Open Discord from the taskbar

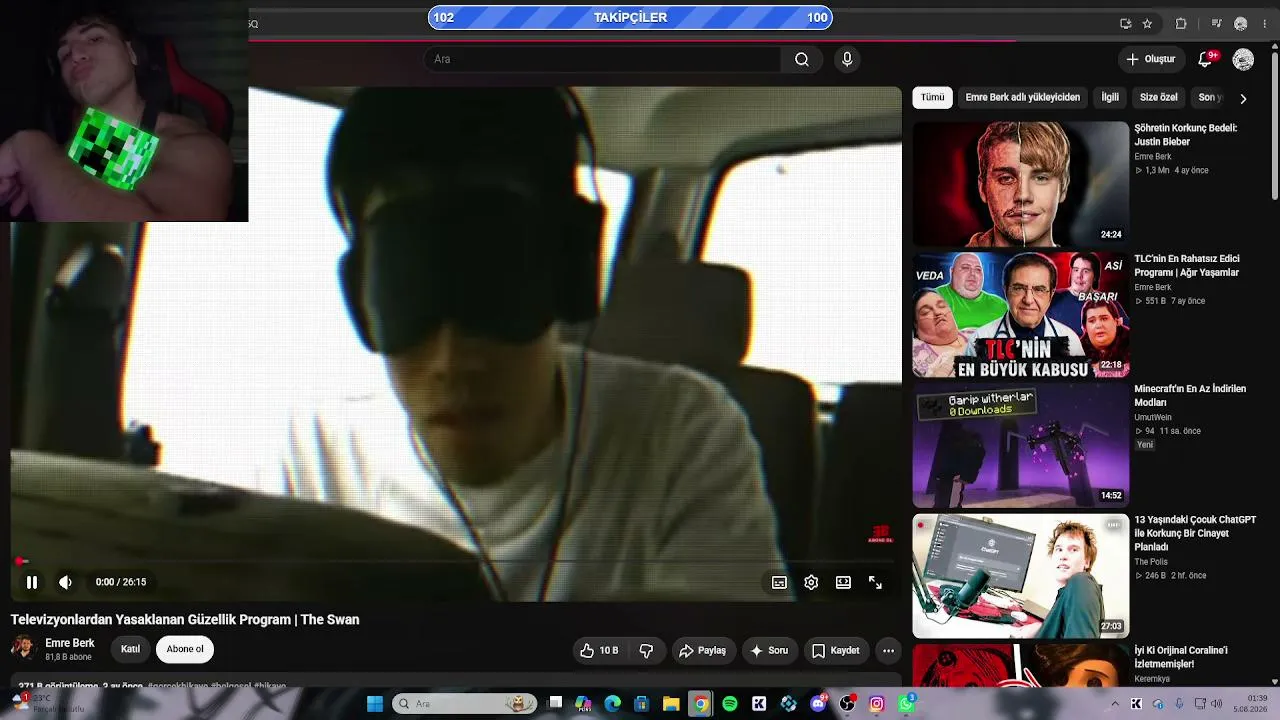(819, 704)
